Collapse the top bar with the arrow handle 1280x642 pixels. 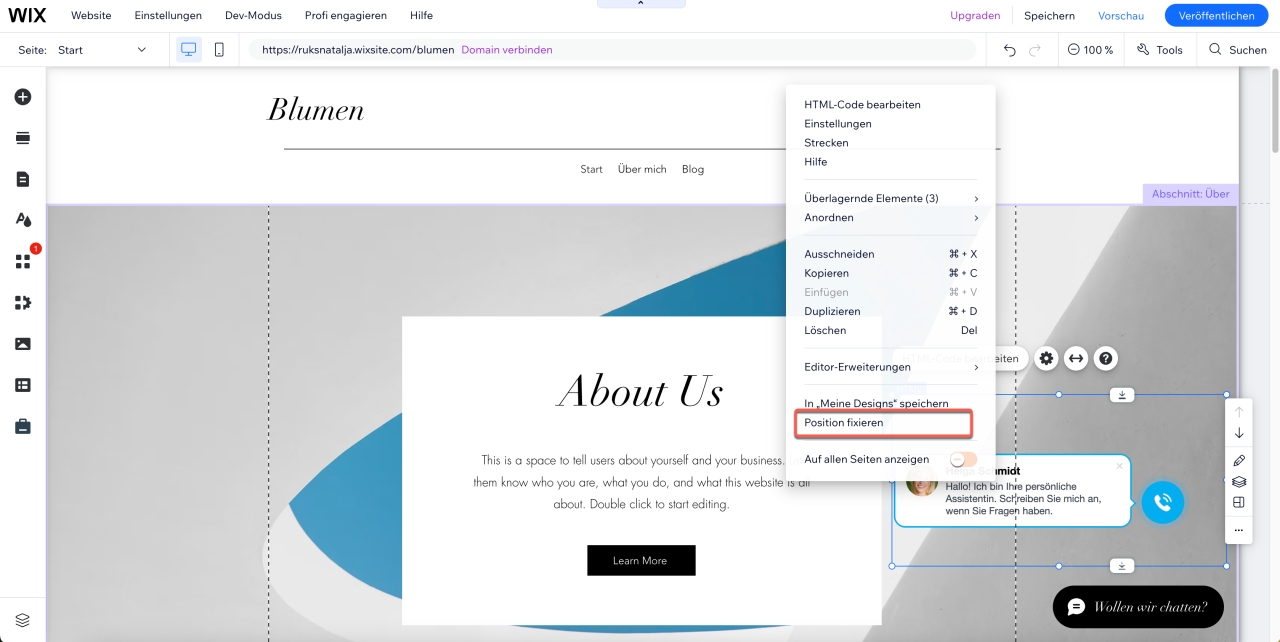point(641,4)
